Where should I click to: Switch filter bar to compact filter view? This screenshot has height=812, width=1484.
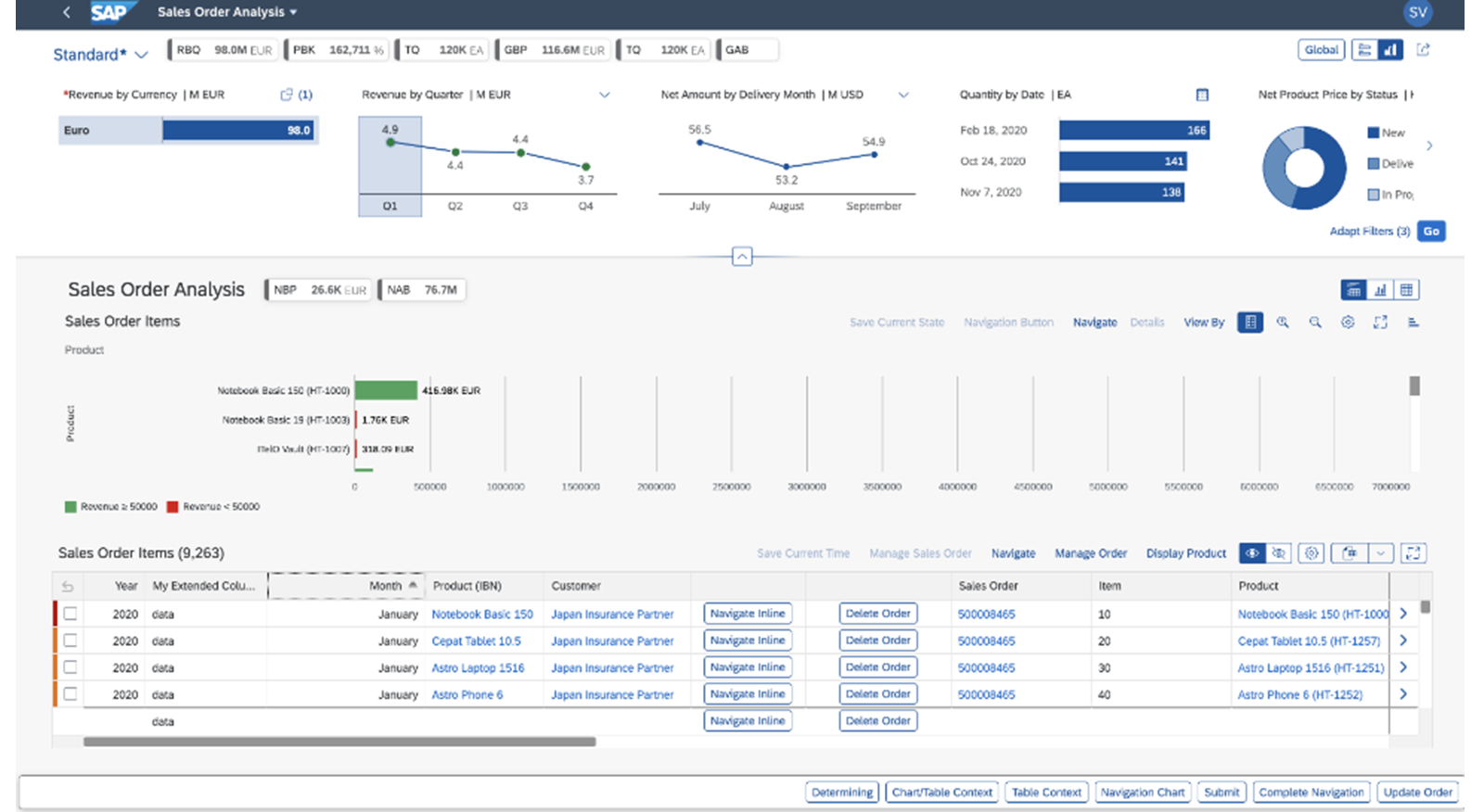point(1364,50)
